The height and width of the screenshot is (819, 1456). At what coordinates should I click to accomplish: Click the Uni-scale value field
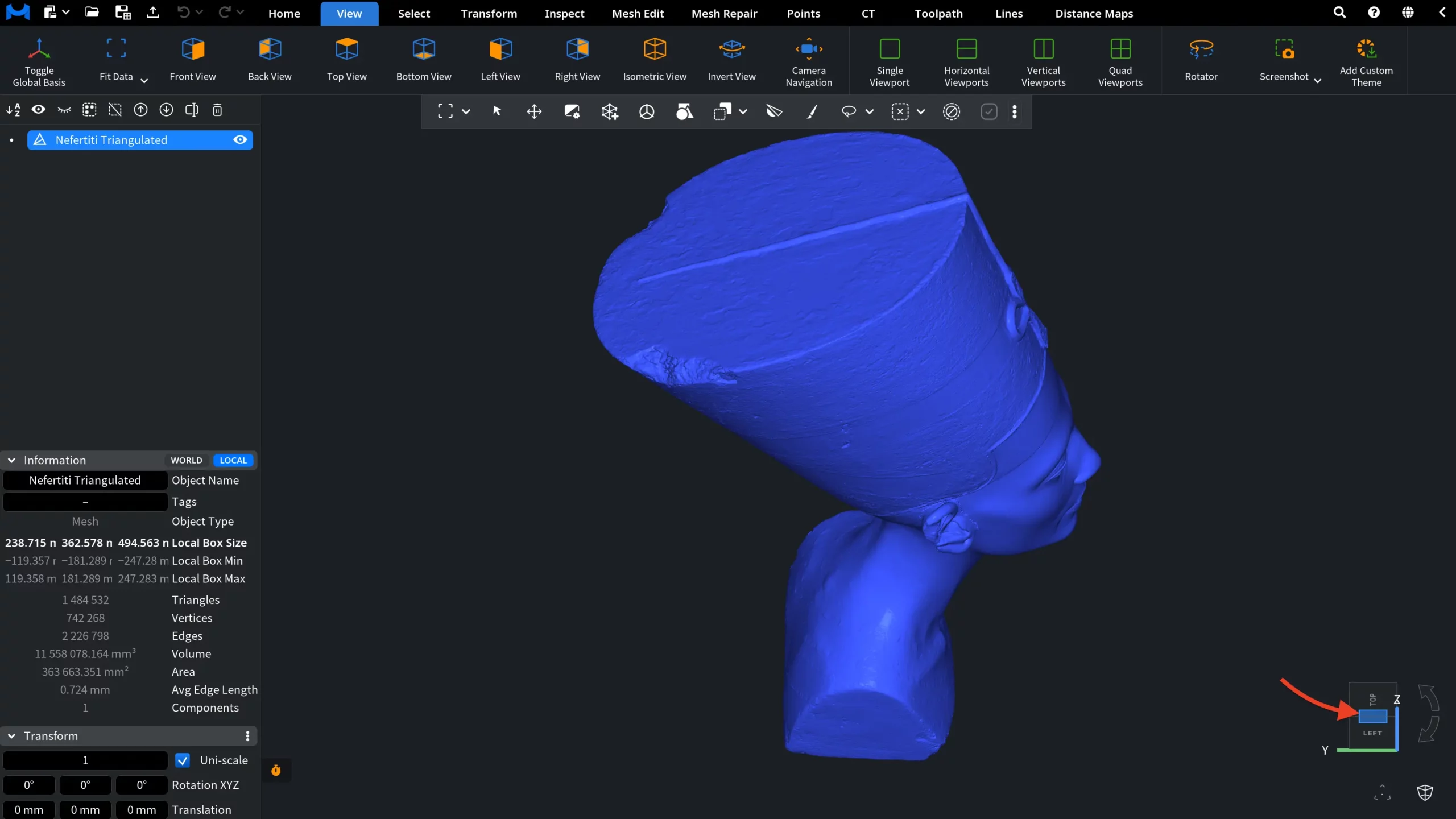85,760
